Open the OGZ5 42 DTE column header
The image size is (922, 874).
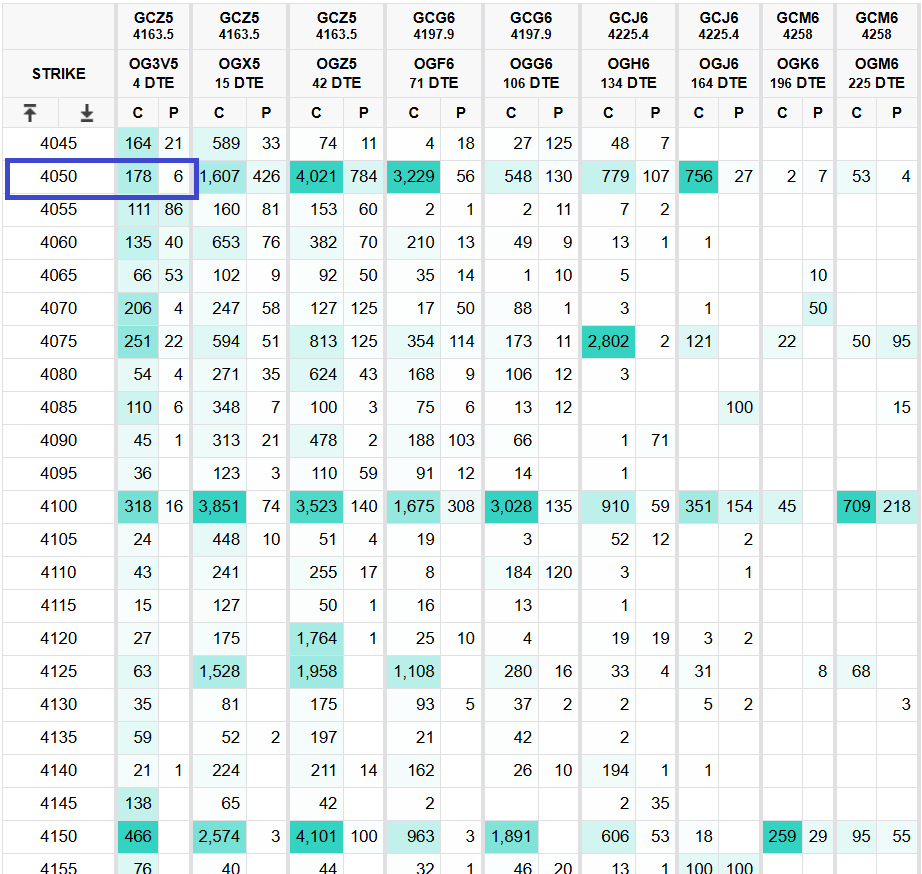(x=337, y=74)
